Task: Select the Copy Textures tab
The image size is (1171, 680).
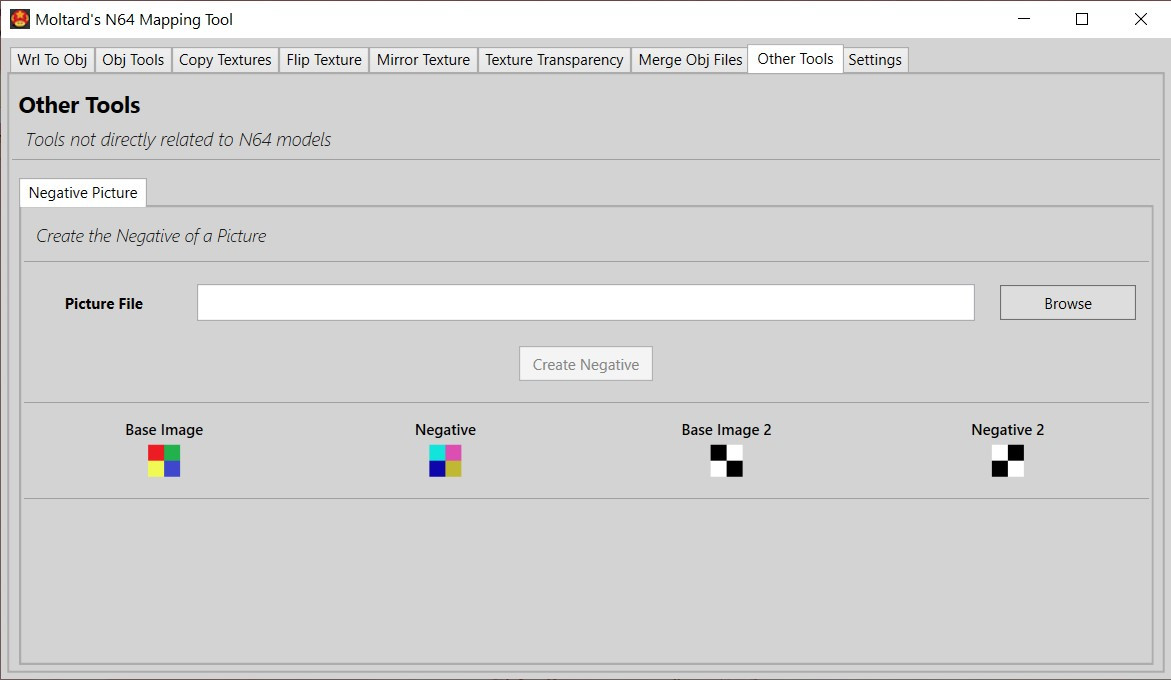Action: pos(224,59)
